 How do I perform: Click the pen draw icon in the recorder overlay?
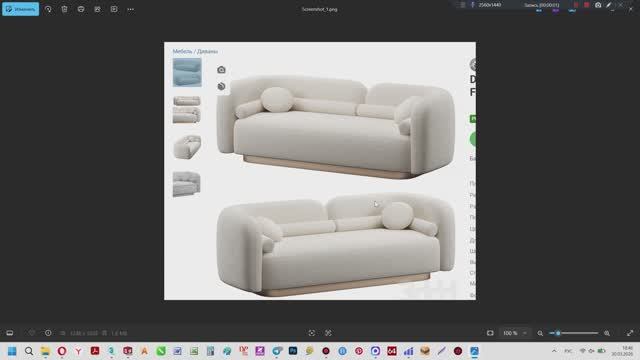click(609, 5)
